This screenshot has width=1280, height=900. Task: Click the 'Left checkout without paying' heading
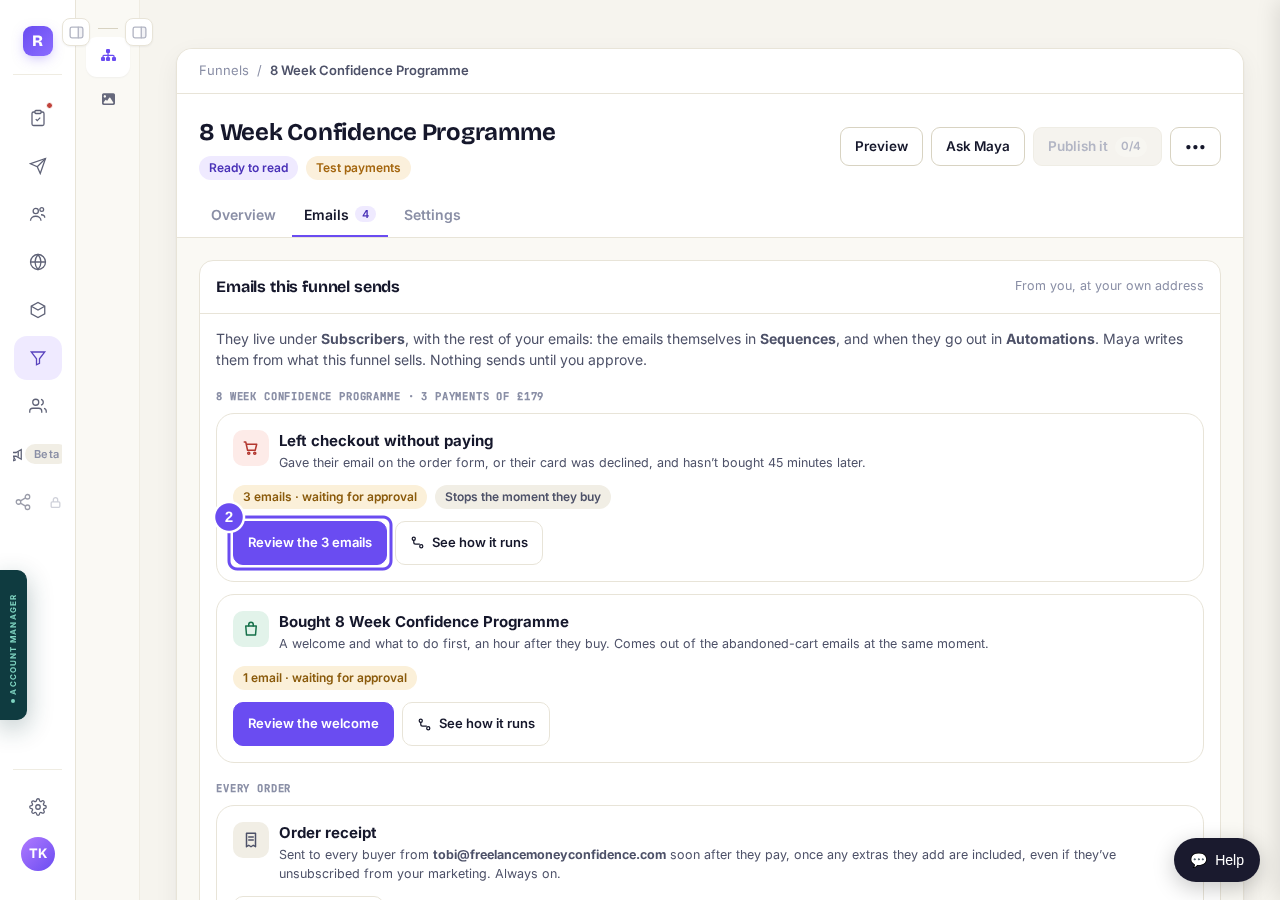pyautogui.click(x=386, y=440)
